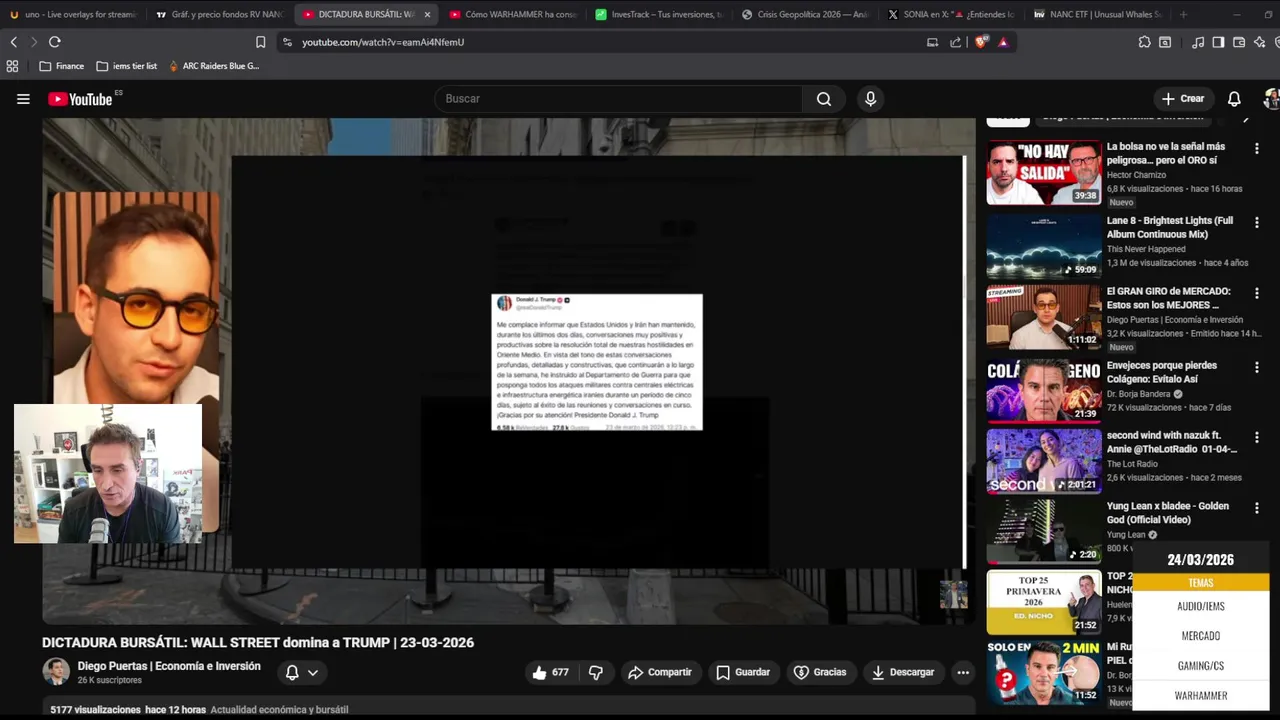
Task: Like the video with thumbs-up (677)
Action: tap(550, 673)
